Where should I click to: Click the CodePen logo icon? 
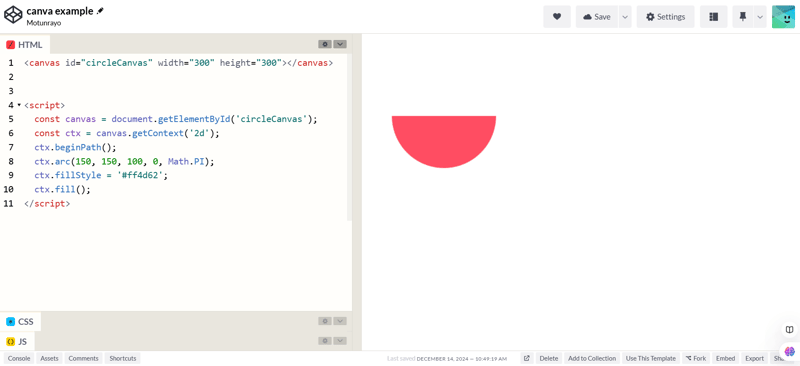pyautogui.click(x=13, y=15)
